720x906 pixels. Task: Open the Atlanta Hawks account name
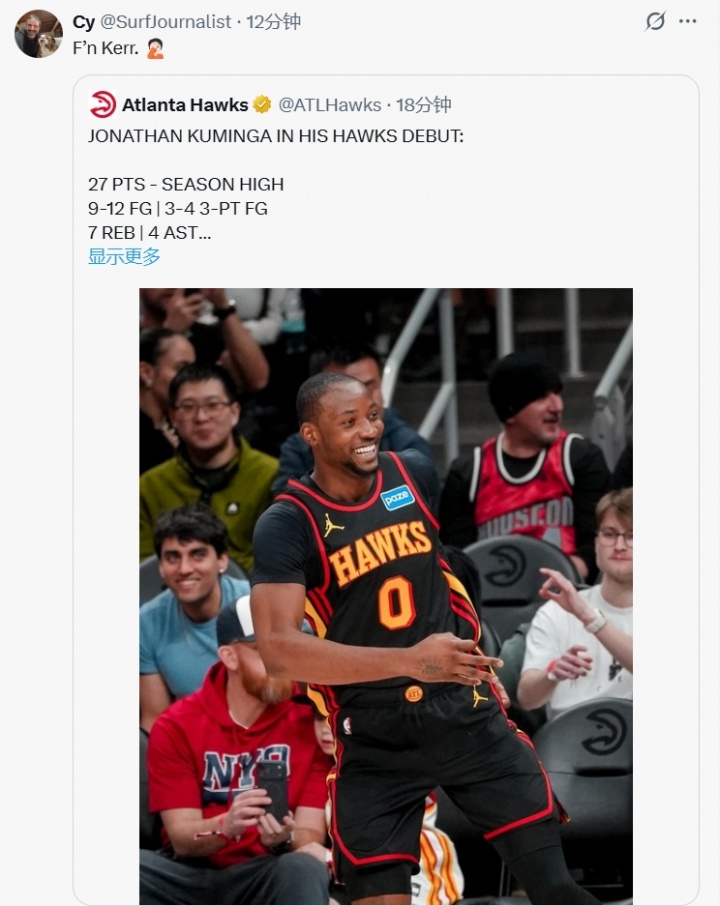point(185,105)
